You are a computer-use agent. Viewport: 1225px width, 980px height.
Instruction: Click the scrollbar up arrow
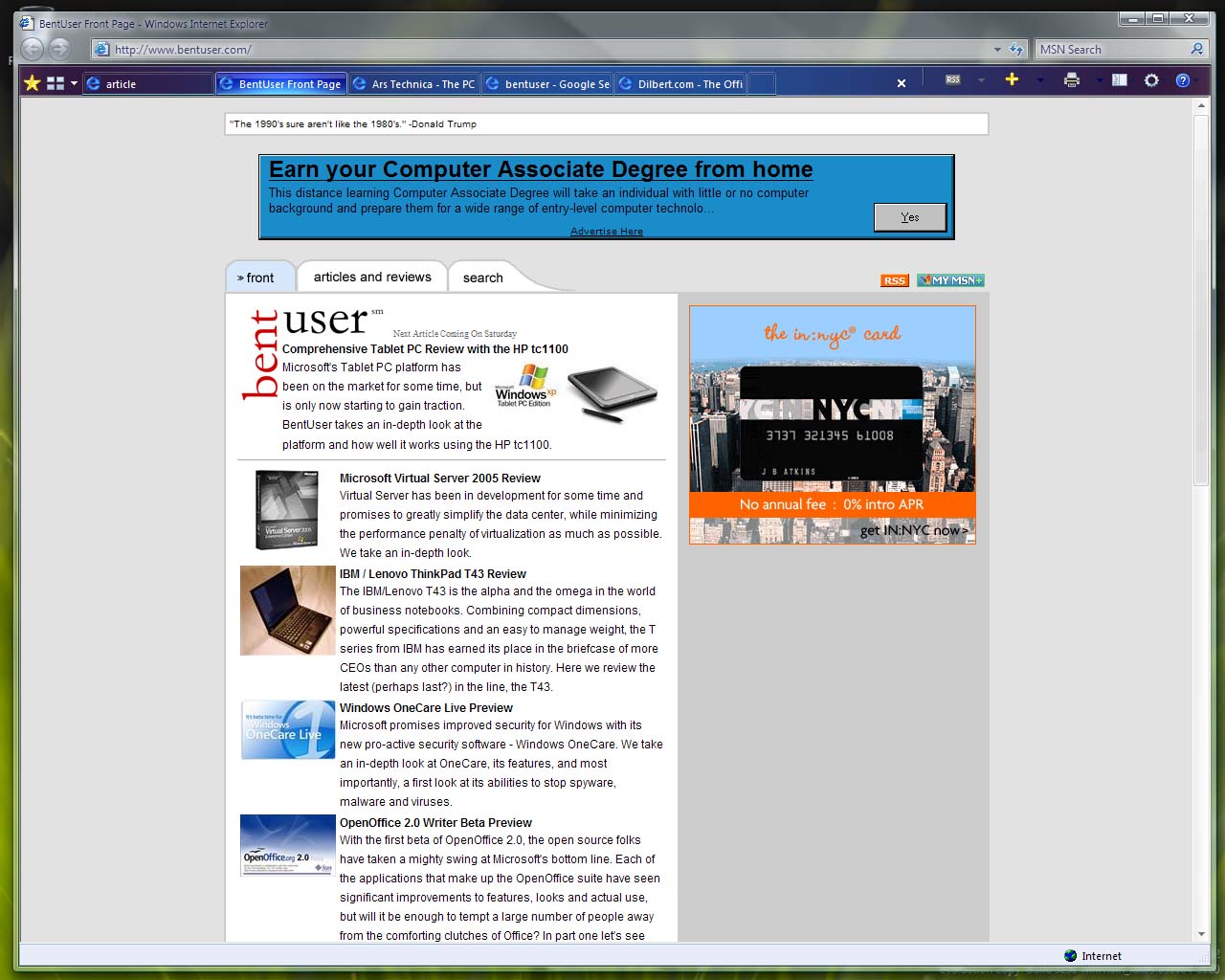coord(1201,107)
